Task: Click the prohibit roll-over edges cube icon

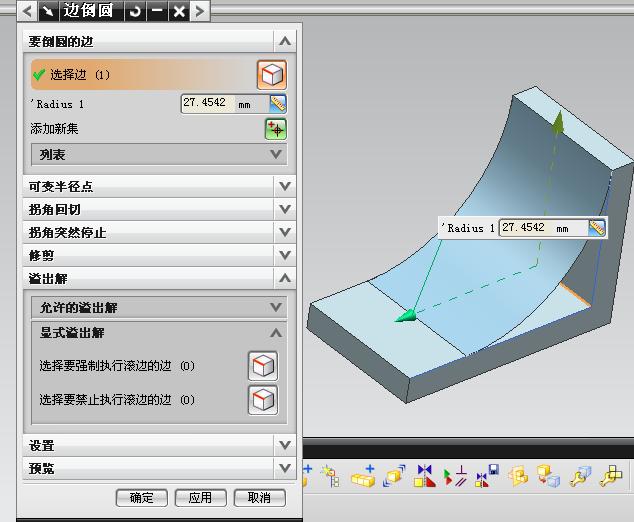Action: pos(263,400)
